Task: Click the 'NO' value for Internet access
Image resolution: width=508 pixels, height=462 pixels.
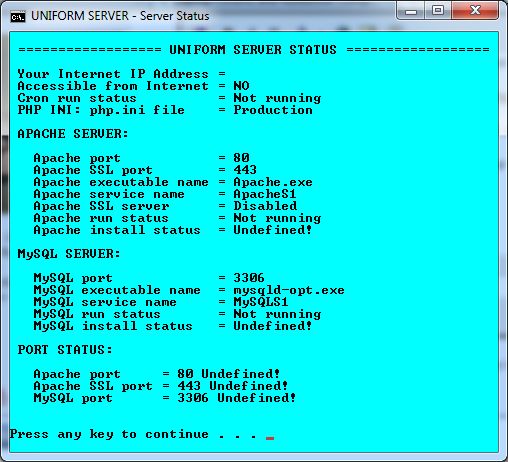Action: click(x=241, y=86)
